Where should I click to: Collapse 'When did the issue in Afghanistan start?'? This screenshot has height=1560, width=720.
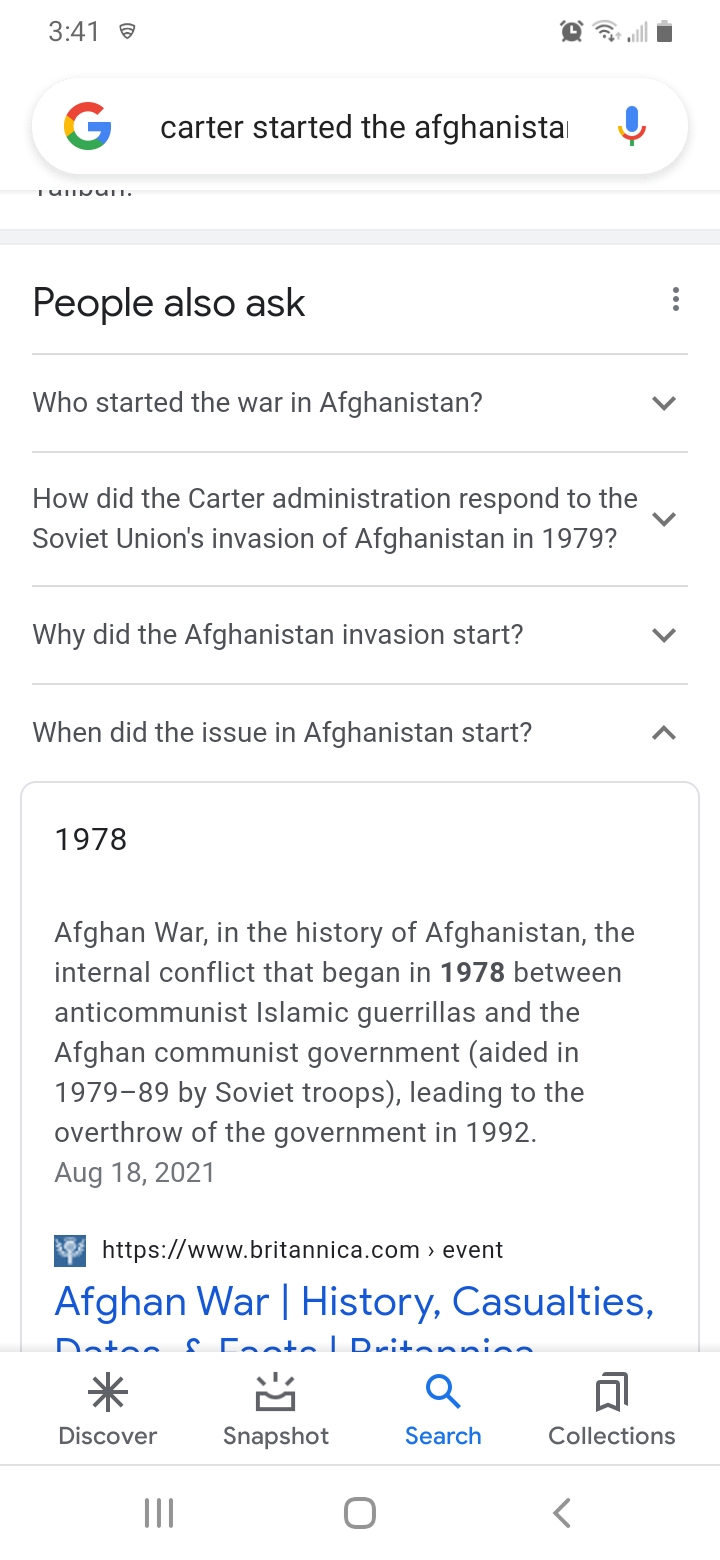(x=663, y=733)
